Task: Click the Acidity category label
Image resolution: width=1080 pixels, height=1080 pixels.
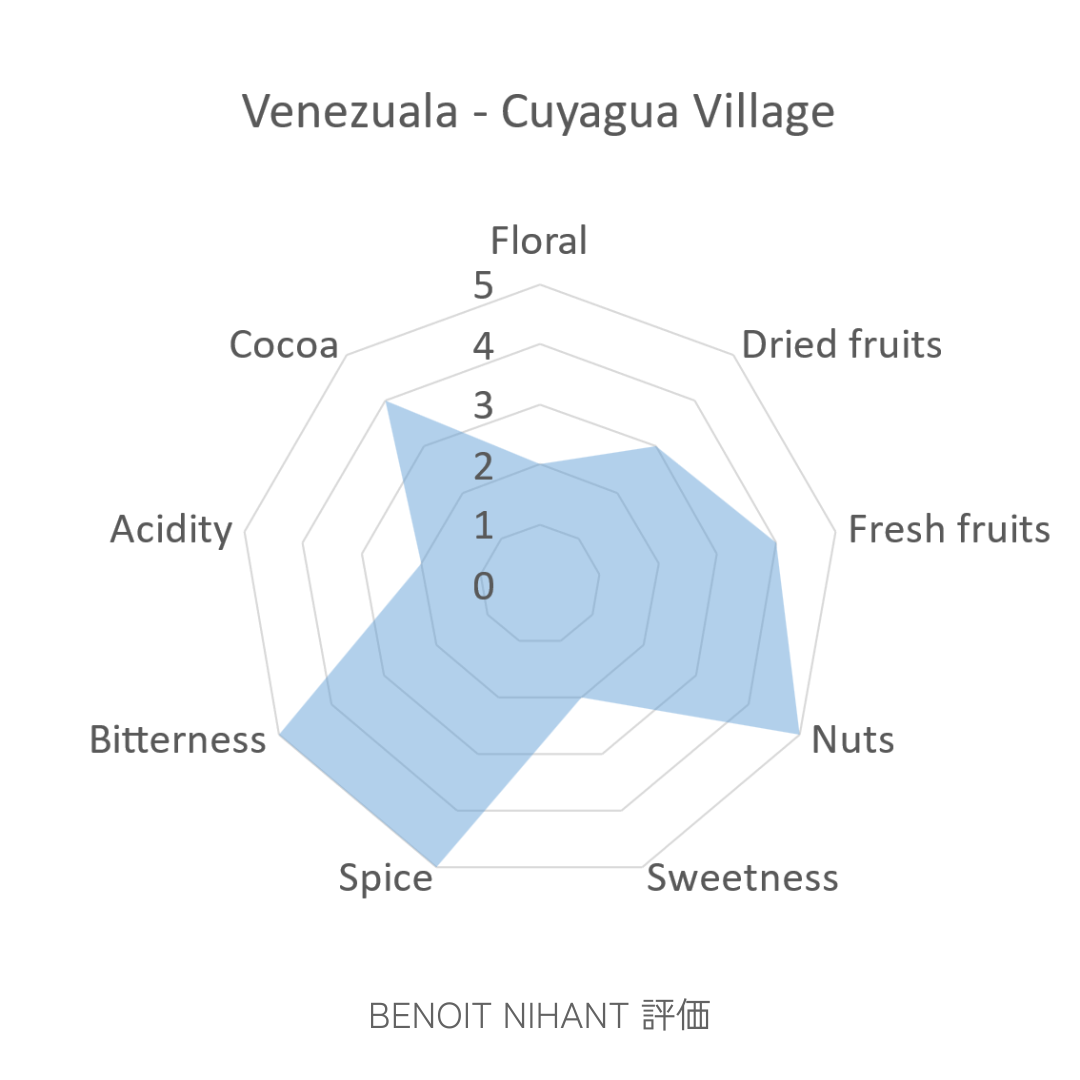Action: (171, 529)
